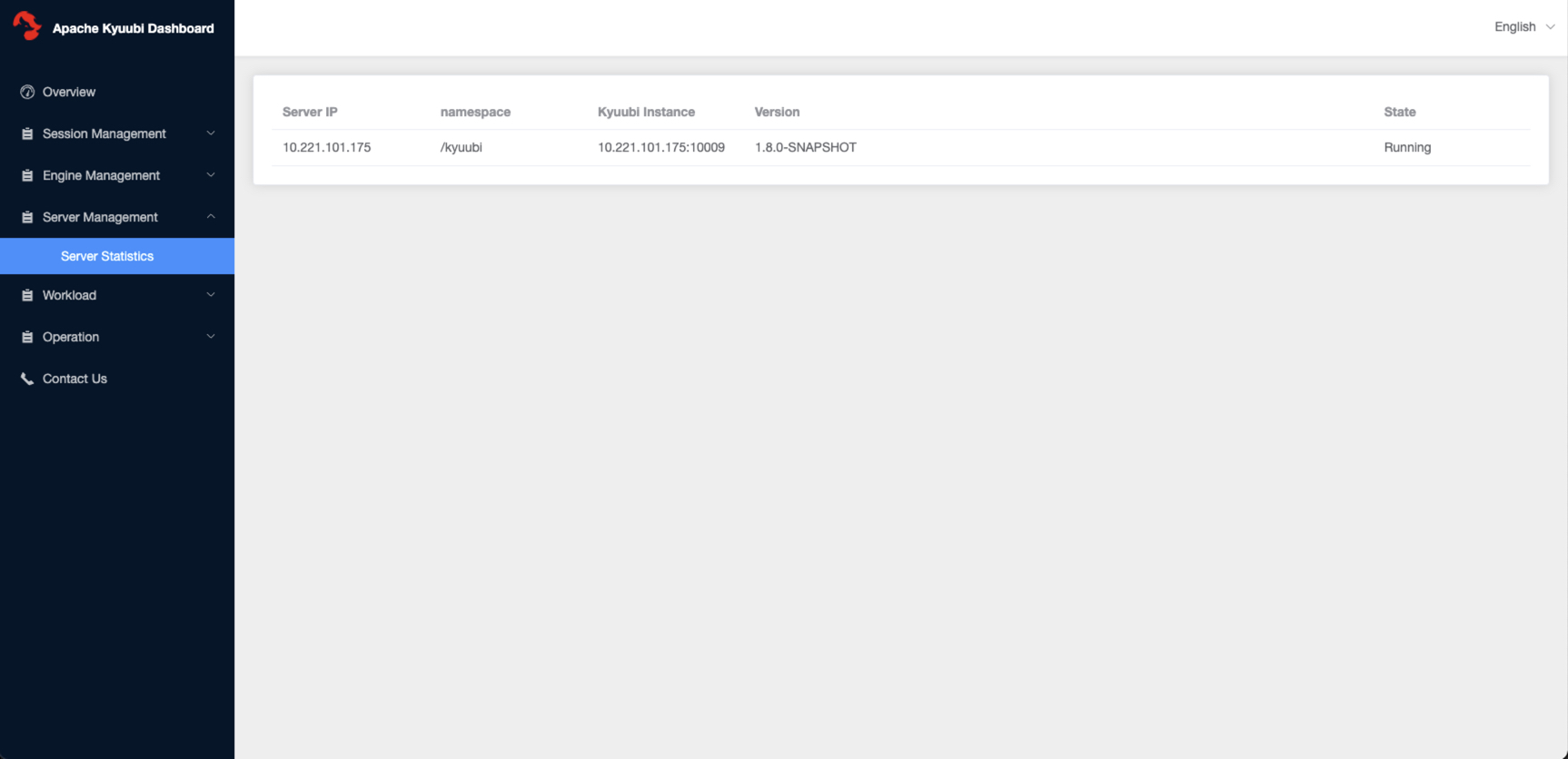Click the namespace column header

click(x=475, y=112)
